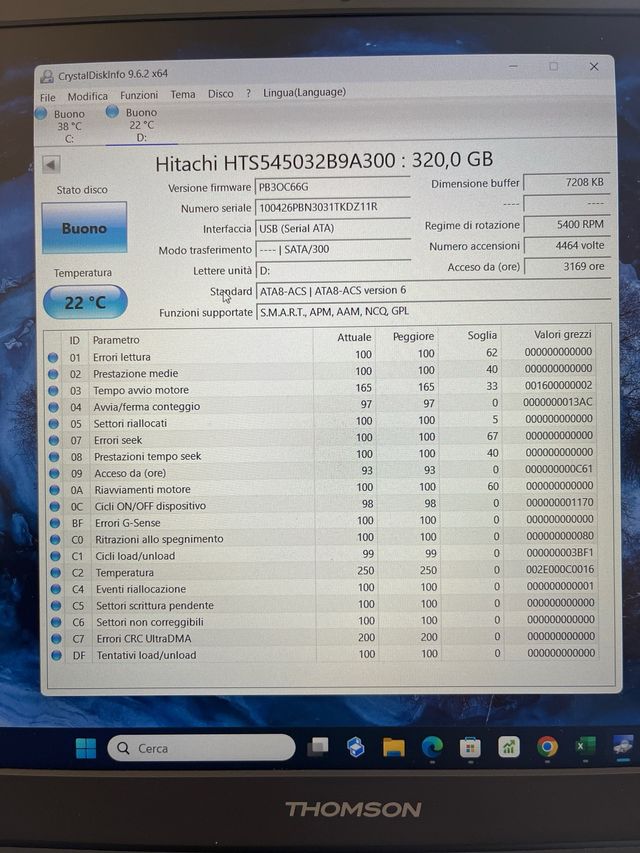Open the Disco menu
The width and height of the screenshot is (640, 853).
coord(220,94)
